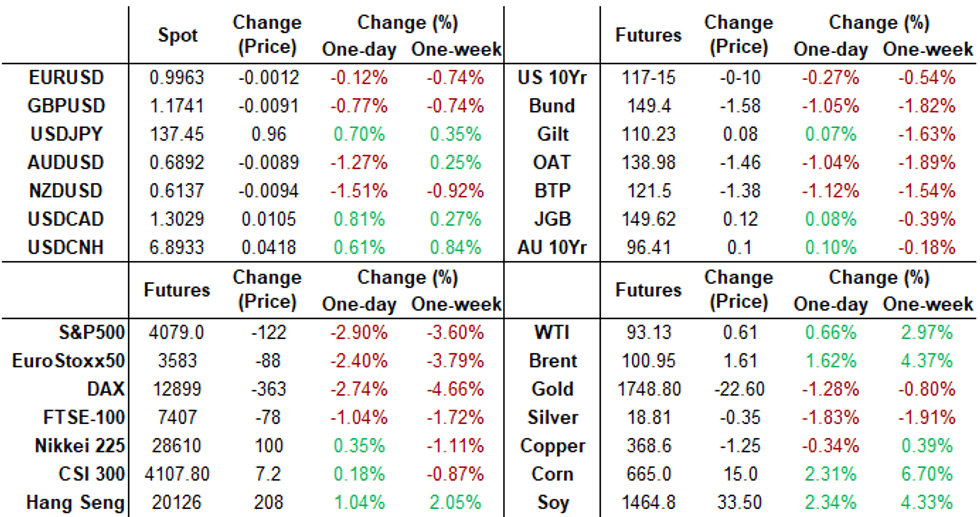The image size is (980, 517).
Task: Click the USDJPY one-day change 0.70%
Action: (359, 133)
